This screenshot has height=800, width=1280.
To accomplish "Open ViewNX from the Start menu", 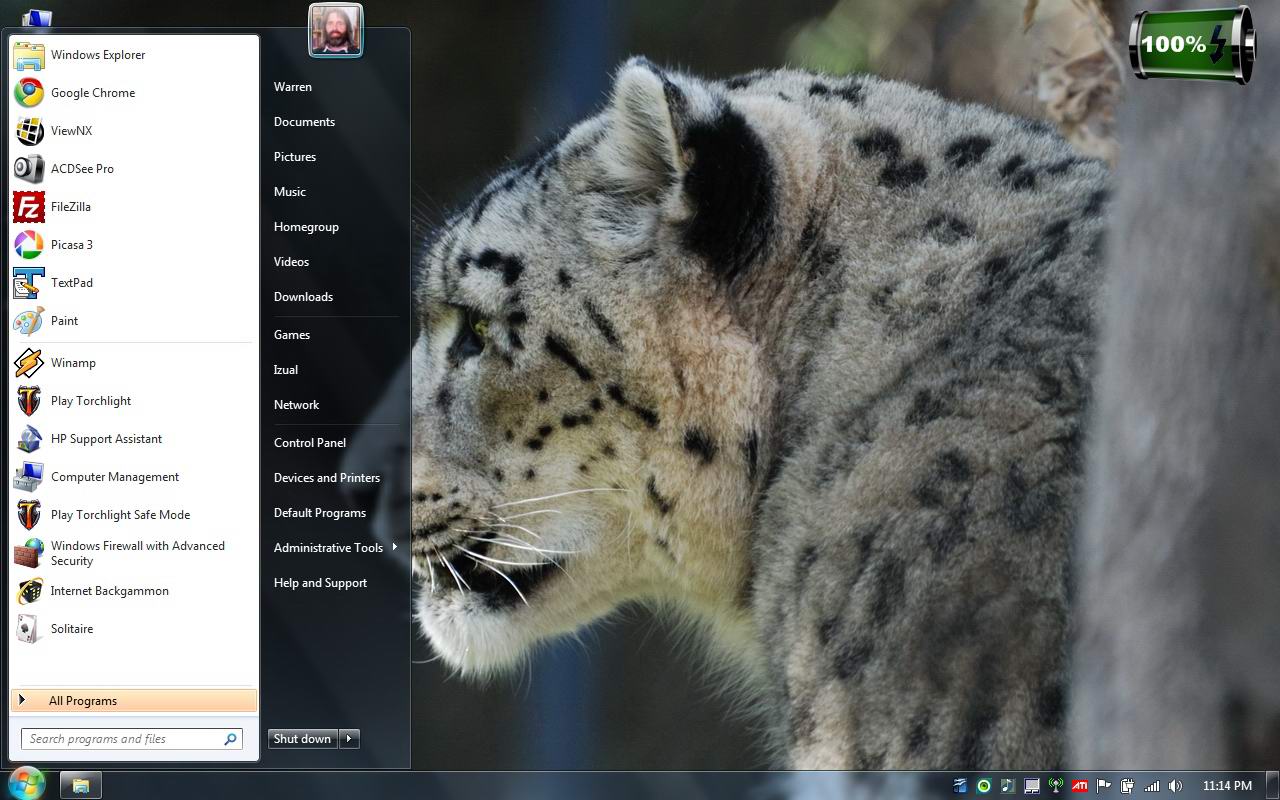I will (x=71, y=131).
